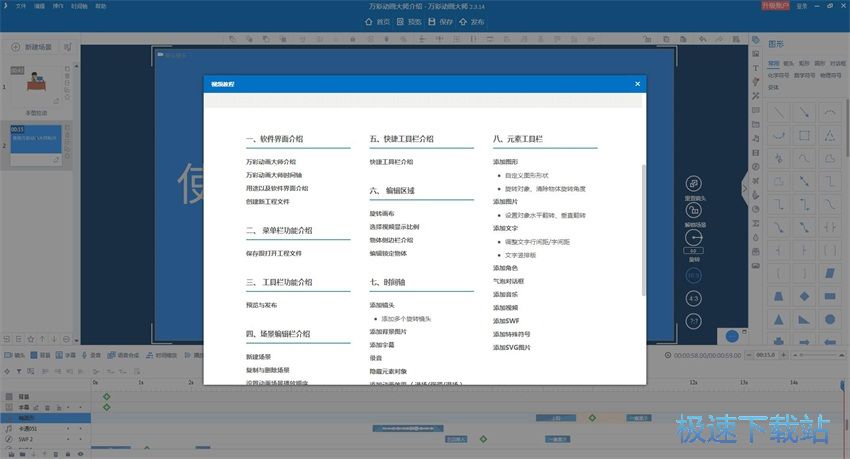The height and width of the screenshot is (459, 850).
Task: Open tutorial link 预览与发布
Action: [x=261, y=305]
